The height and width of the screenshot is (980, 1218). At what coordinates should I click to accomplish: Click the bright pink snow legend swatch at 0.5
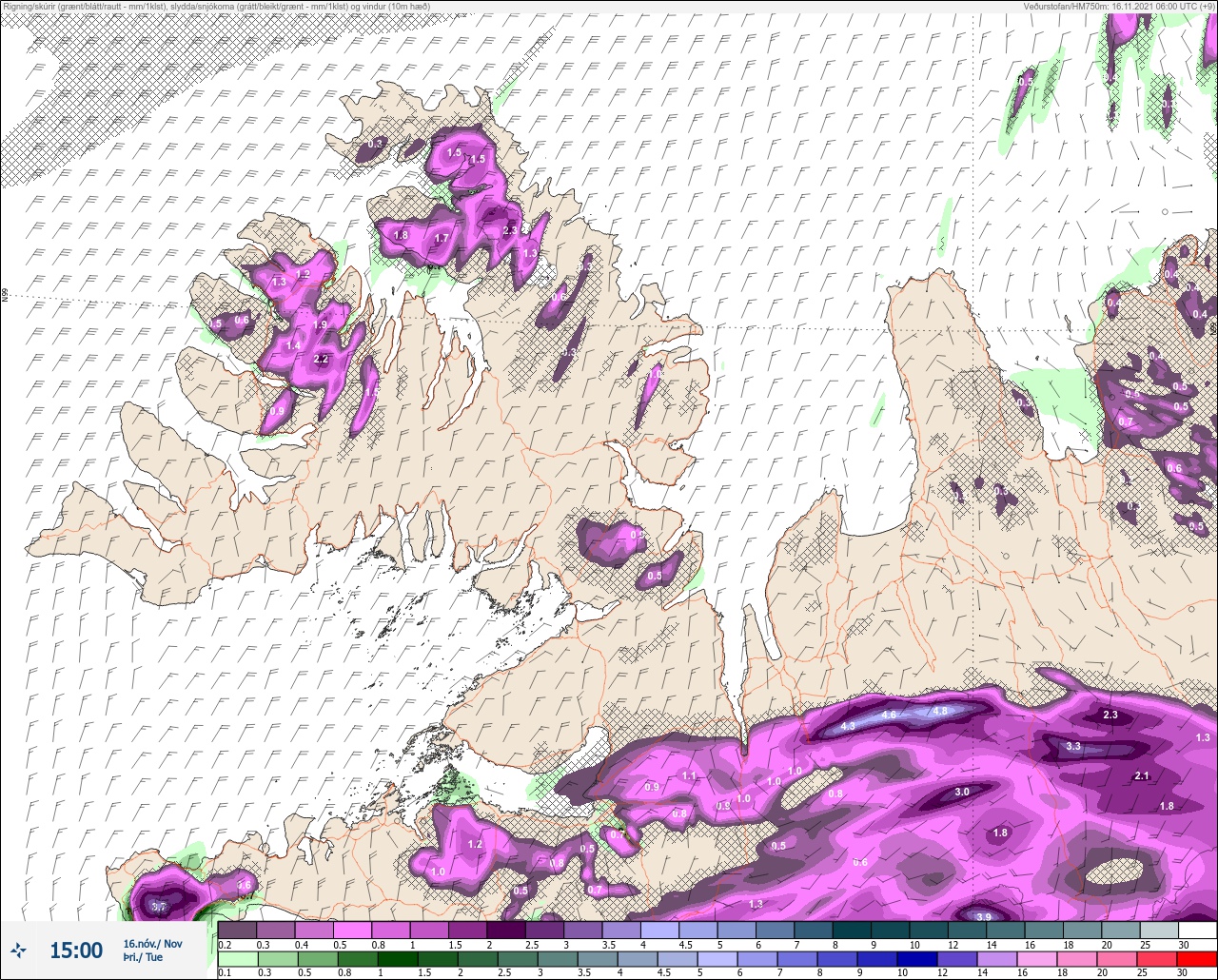tap(352, 930)
